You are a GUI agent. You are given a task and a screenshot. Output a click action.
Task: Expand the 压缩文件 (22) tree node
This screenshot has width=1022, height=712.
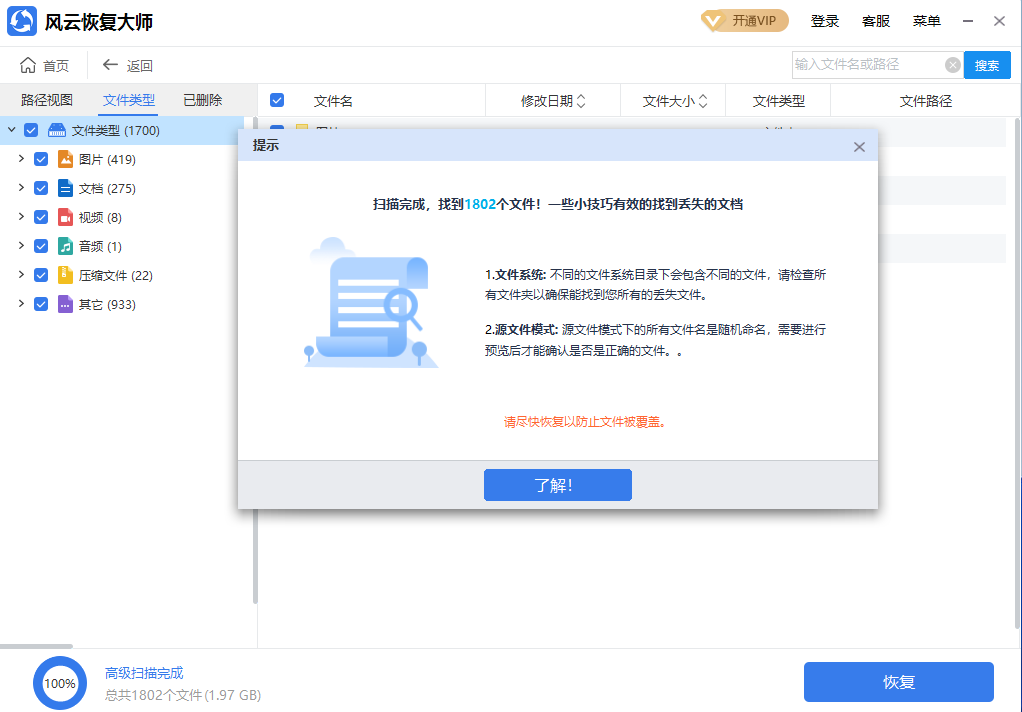coord(21,275)
